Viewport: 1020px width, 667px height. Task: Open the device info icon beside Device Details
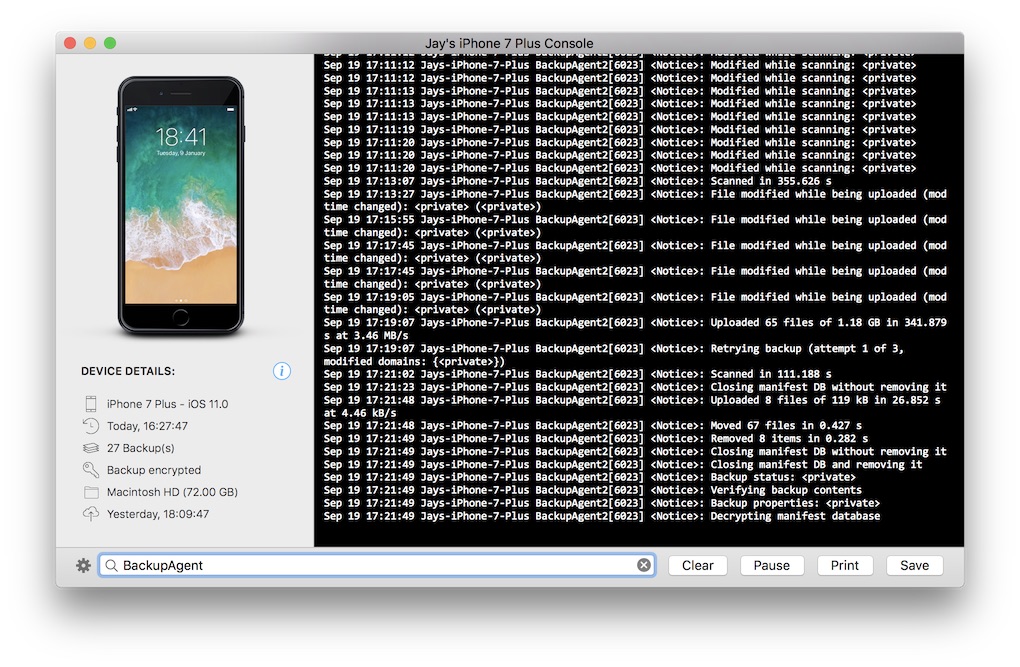[282, 371]
